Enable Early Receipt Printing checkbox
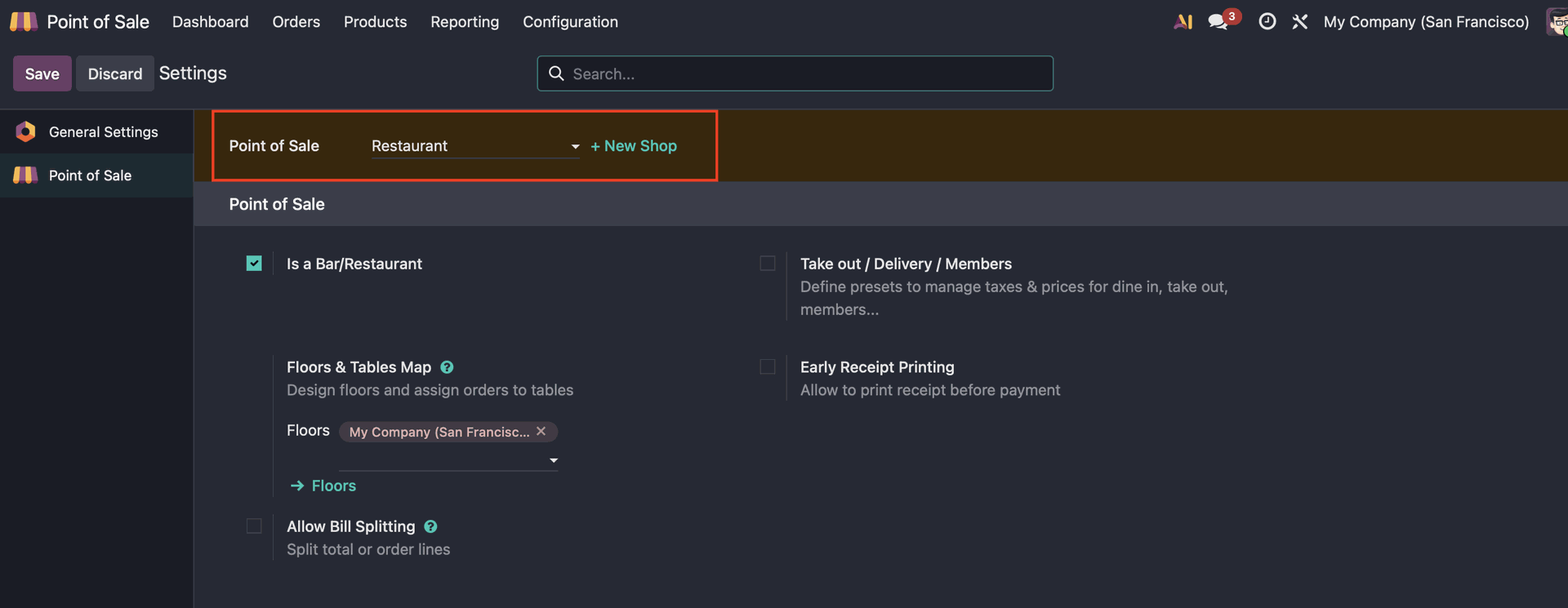Image resolution: width=1568 pixels, height=608 pixels. click(768, 367)
